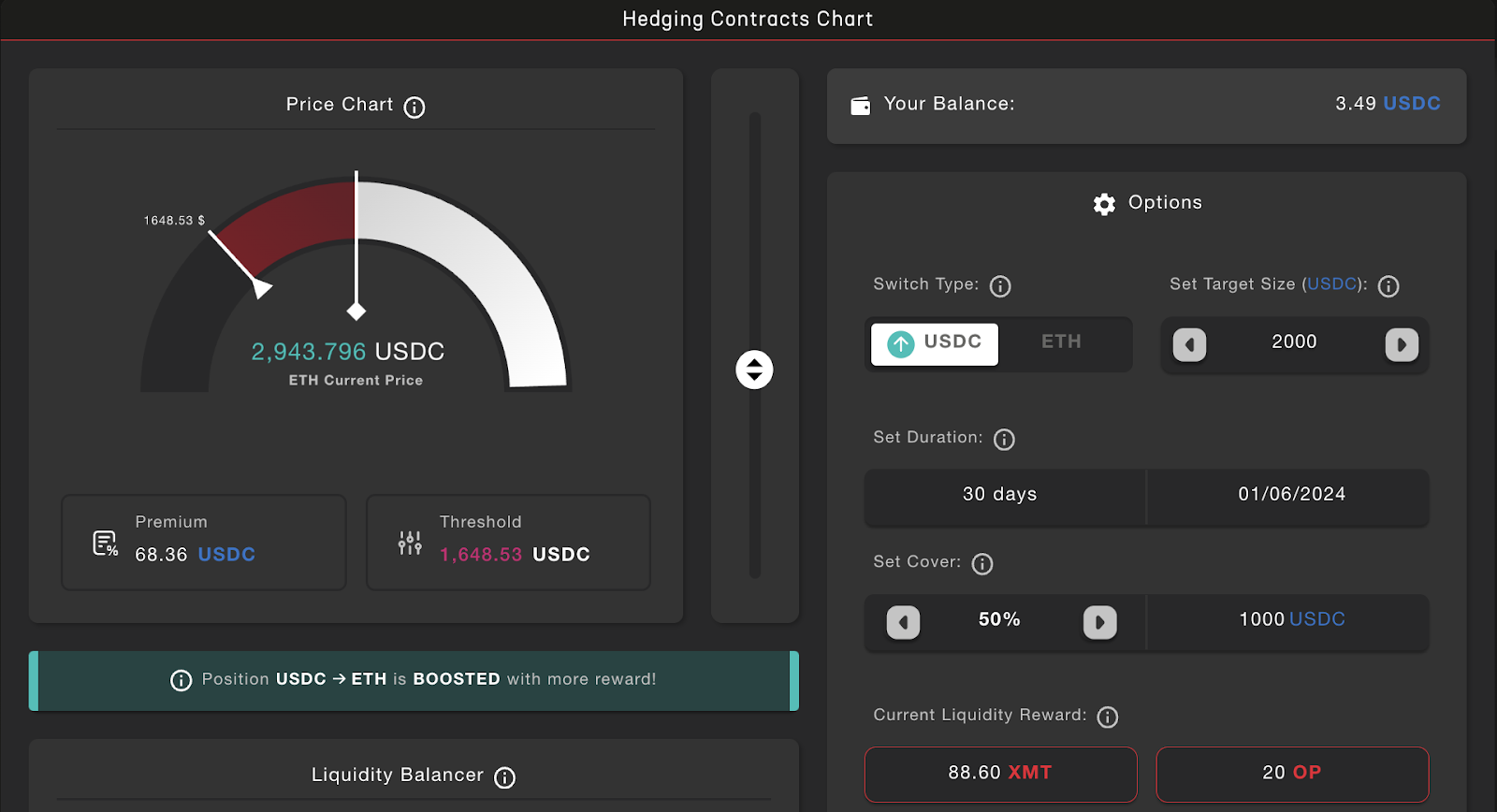Click the Hedging Contracts Chart title
The width and height of the screenshot is (1497, 812).
(x=748, y=20)
